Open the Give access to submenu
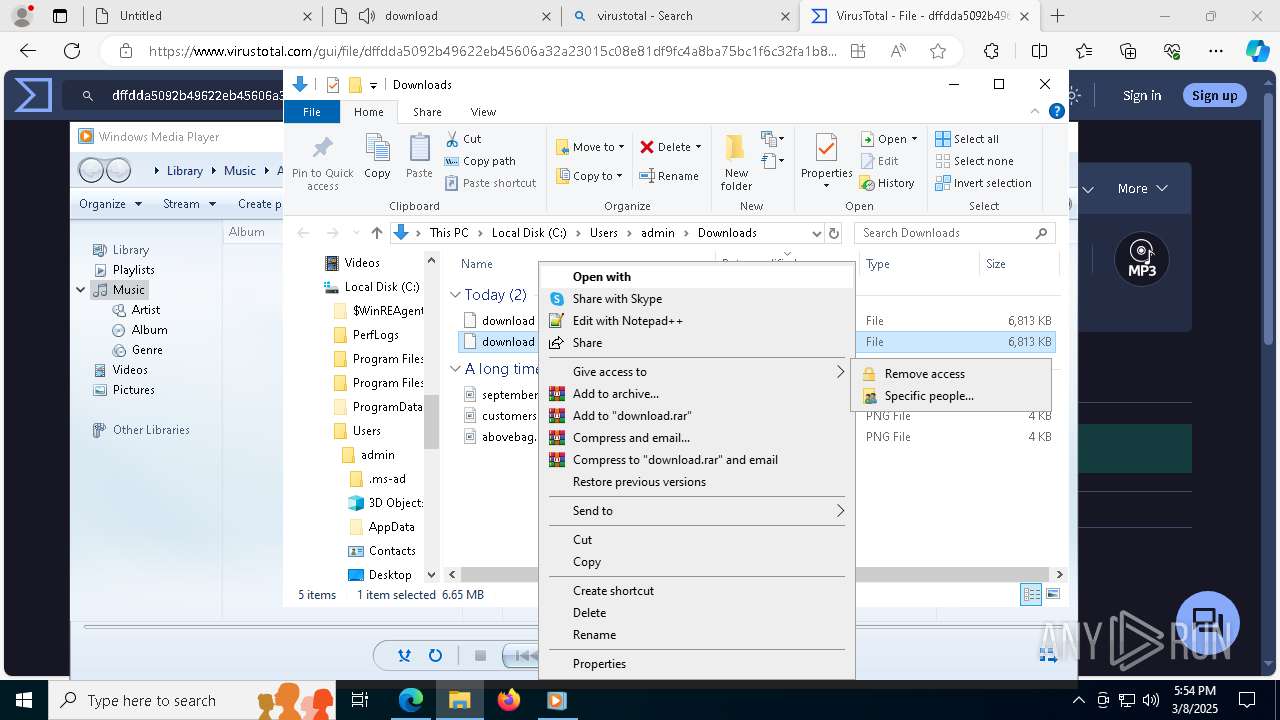Image resolution: width=1280 pixels, height=720 pixels. click(x=696, y=372)
